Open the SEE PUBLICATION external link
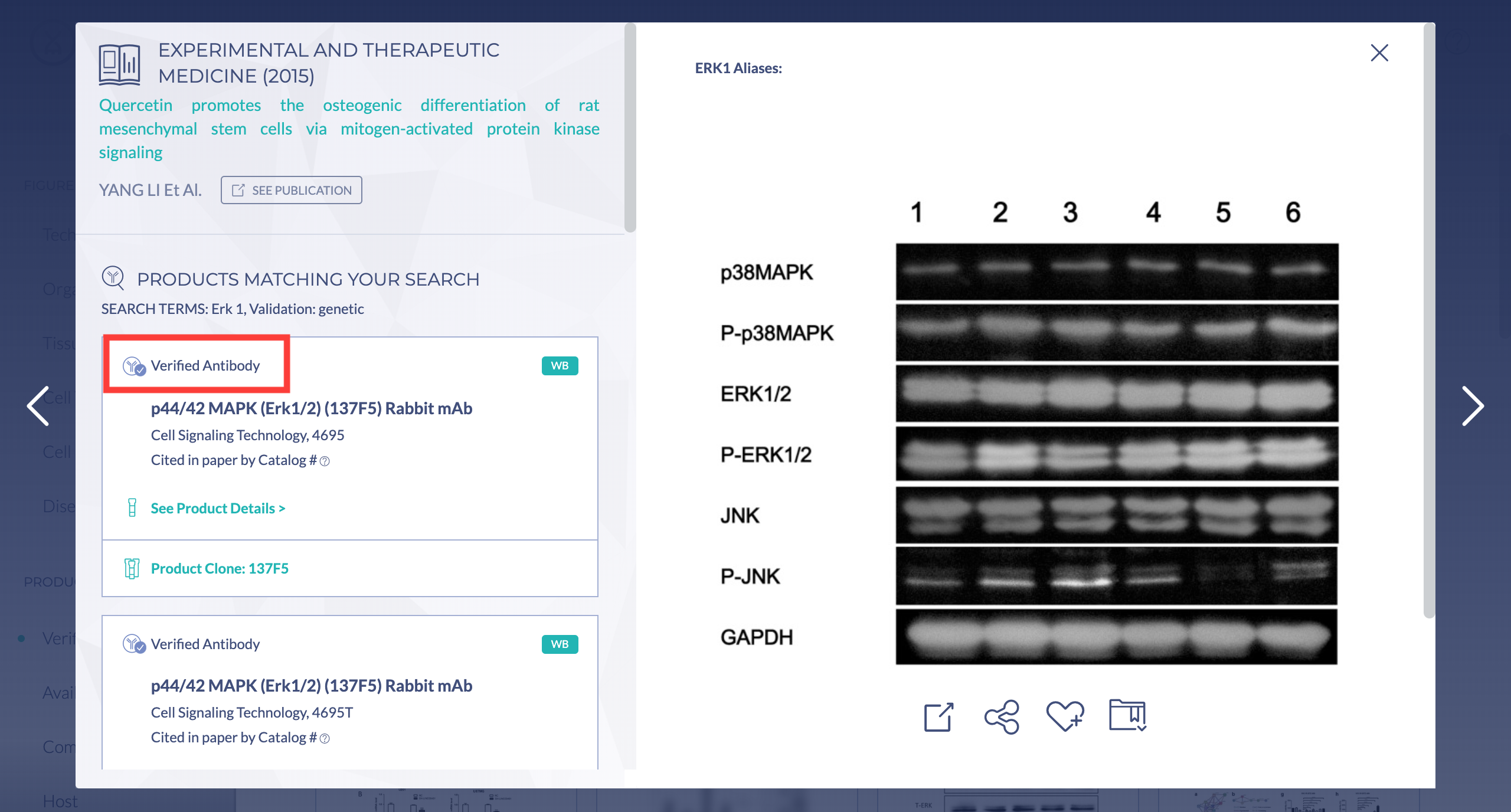Screen dimensions: 1511x812 coord(290,189)
